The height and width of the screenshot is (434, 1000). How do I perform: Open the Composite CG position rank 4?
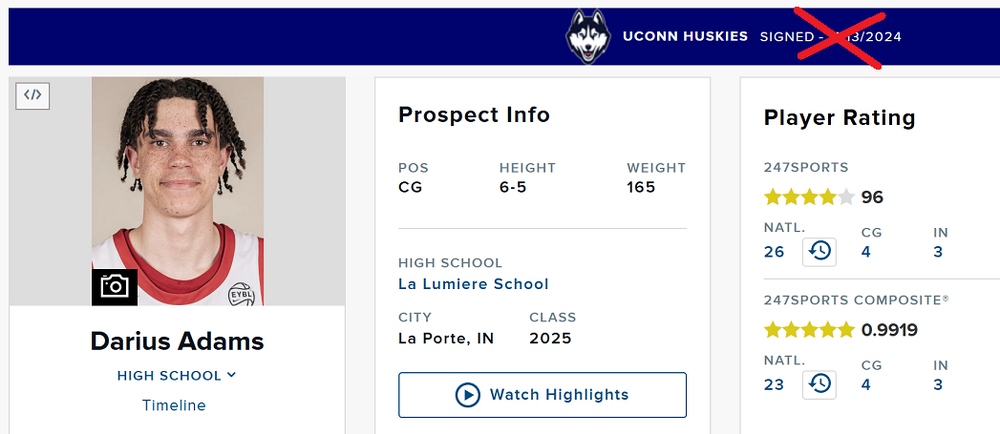866,384
